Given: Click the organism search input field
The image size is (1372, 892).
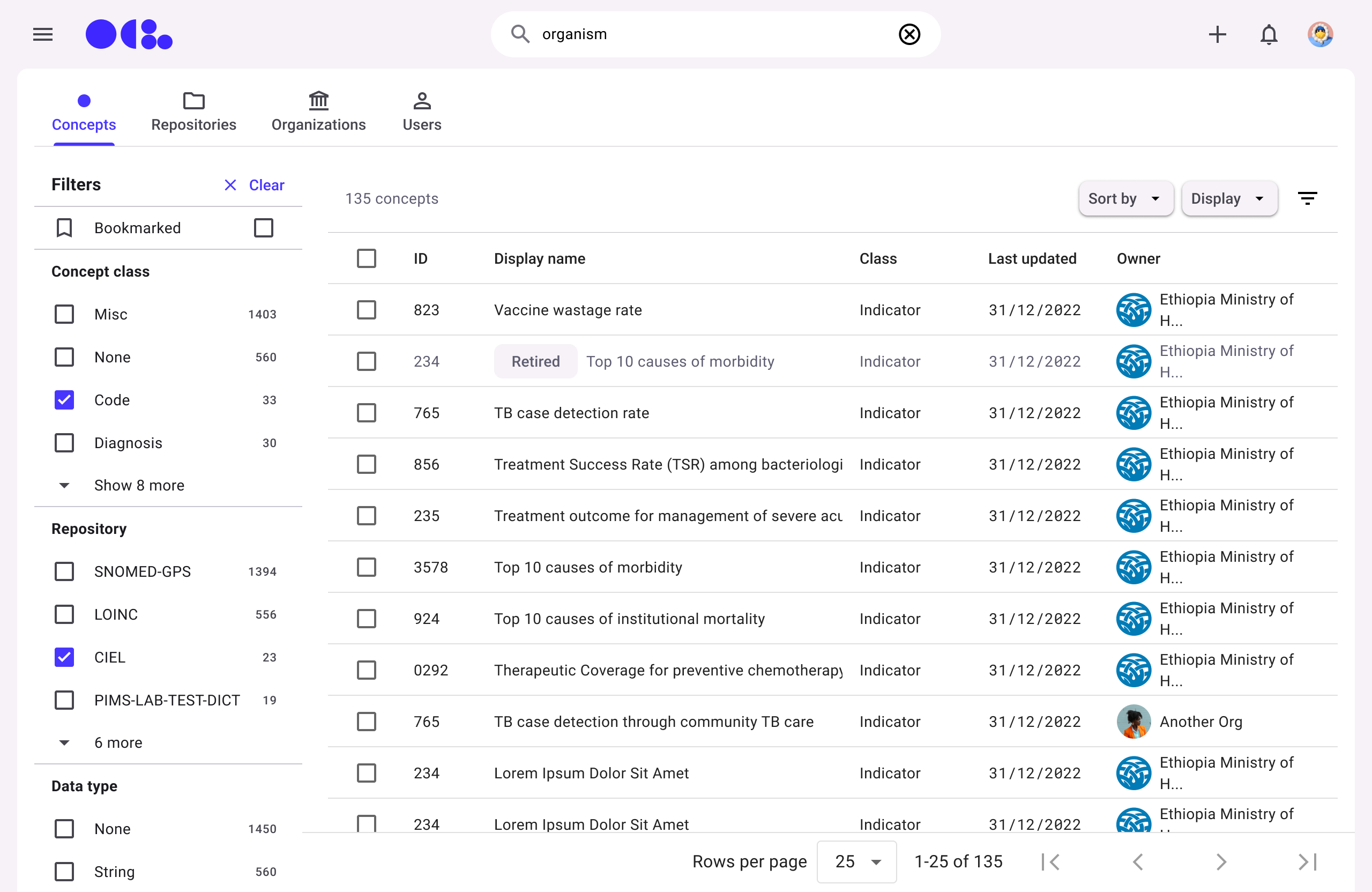Looking at the screenshot, I should (x=709, y=35).
